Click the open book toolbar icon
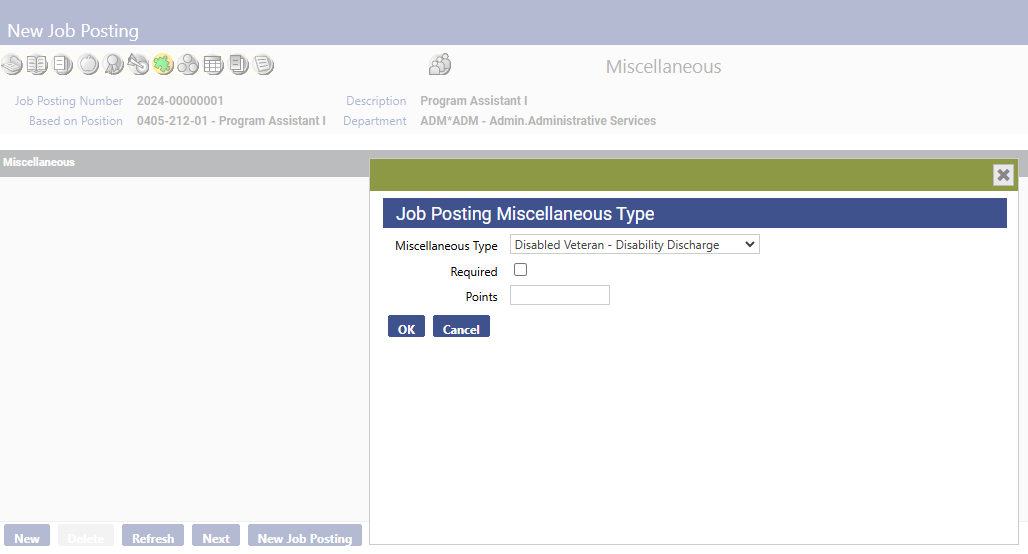1028x554 pixels. (x=37, y=65)
